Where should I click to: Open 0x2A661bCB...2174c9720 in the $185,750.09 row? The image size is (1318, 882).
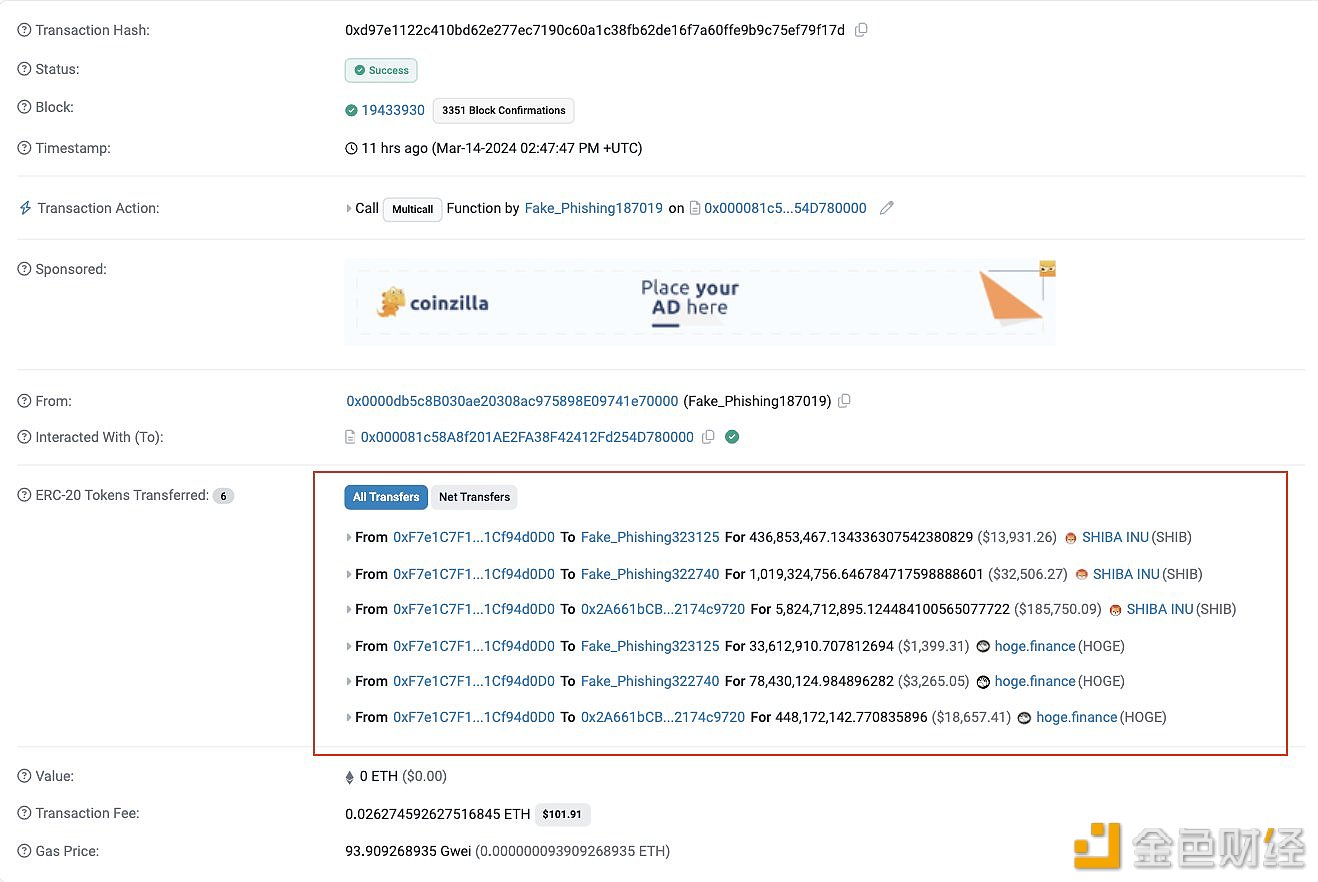[x=663, y=609]
